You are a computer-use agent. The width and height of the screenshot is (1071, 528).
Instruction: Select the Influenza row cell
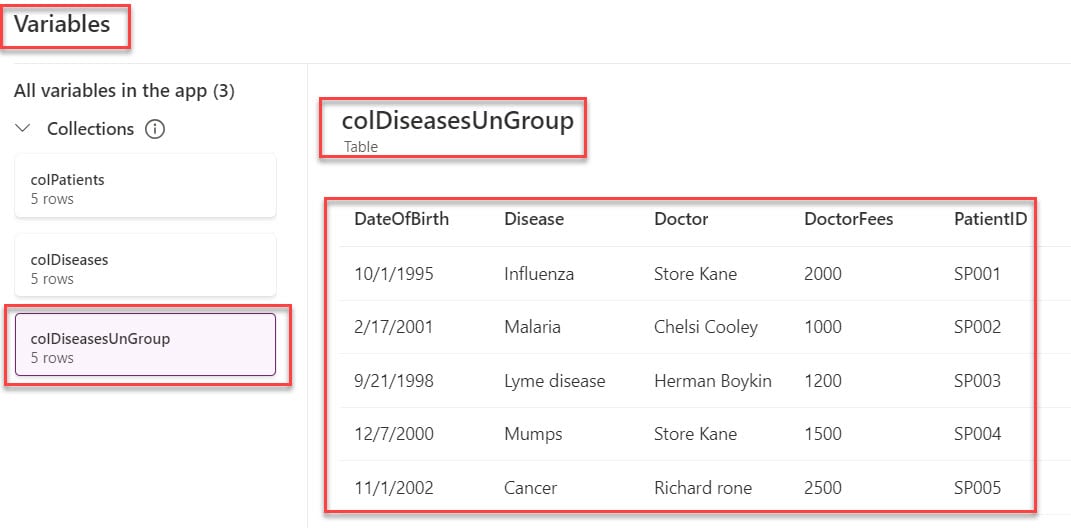click(538, 274)
